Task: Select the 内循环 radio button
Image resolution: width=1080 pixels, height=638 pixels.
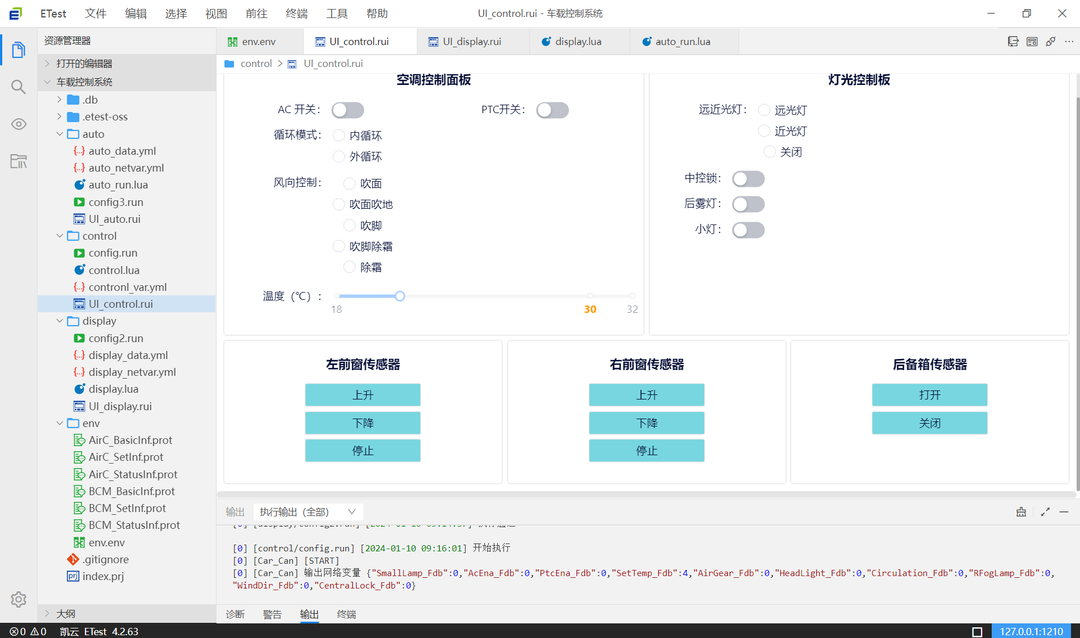Action: (340, 135)
